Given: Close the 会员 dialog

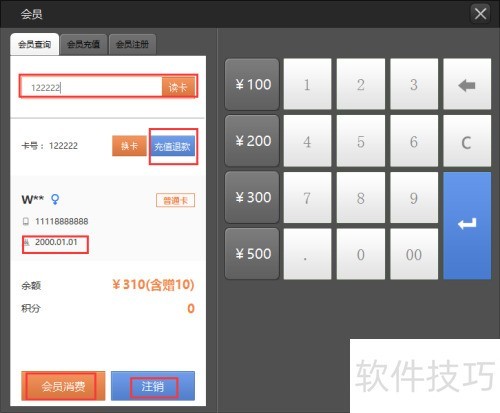Looking at the screenshot, I should point(480,14).
